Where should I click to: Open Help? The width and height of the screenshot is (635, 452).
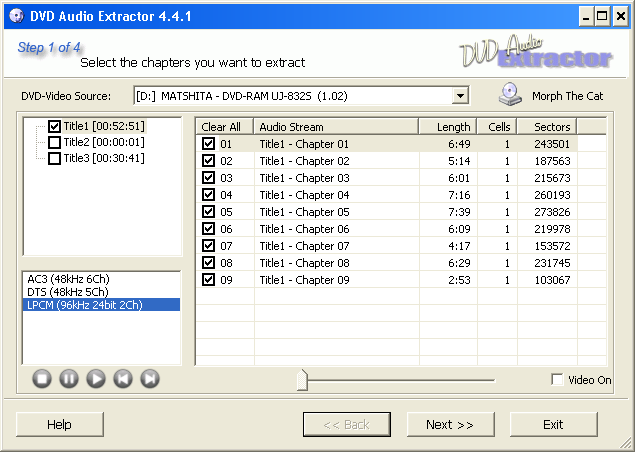pyautogui.click(x=60, y=424)
